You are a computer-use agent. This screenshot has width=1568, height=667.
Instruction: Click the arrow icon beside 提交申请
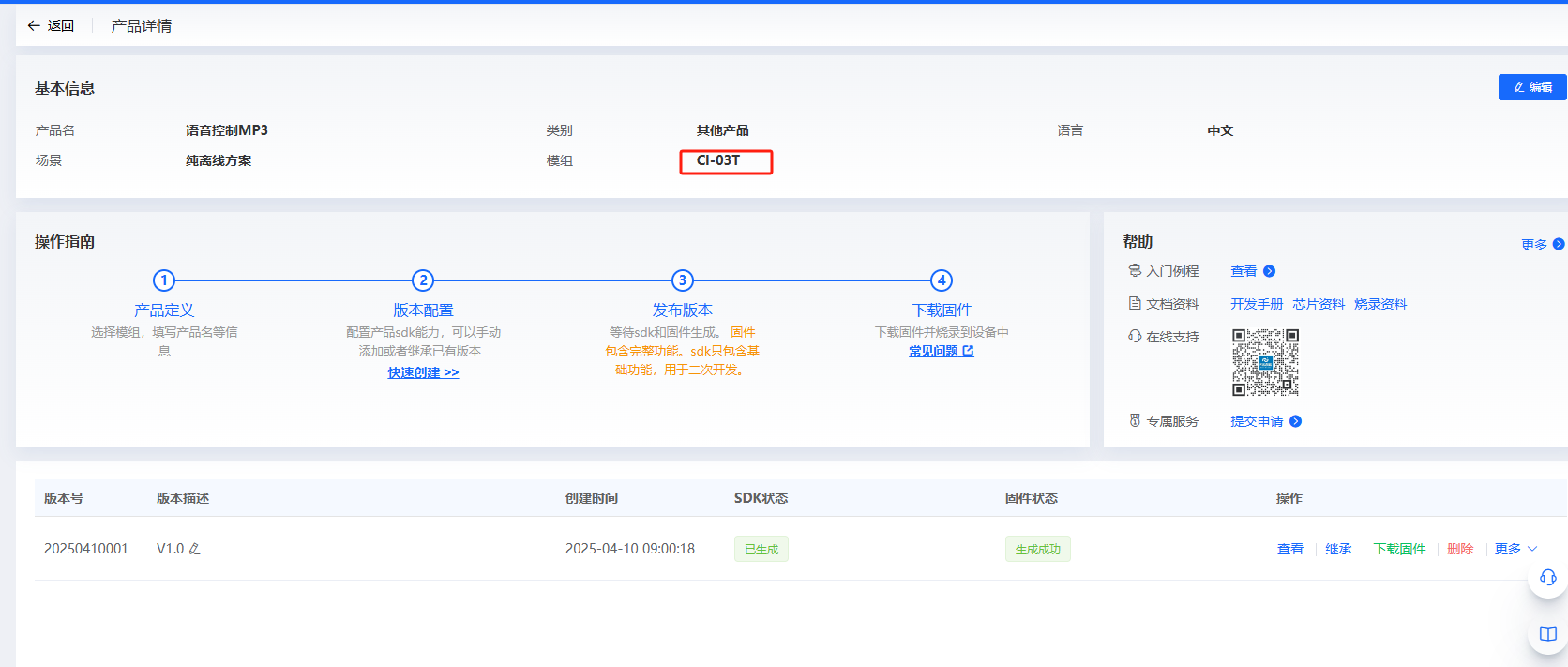click(1295, 421)
